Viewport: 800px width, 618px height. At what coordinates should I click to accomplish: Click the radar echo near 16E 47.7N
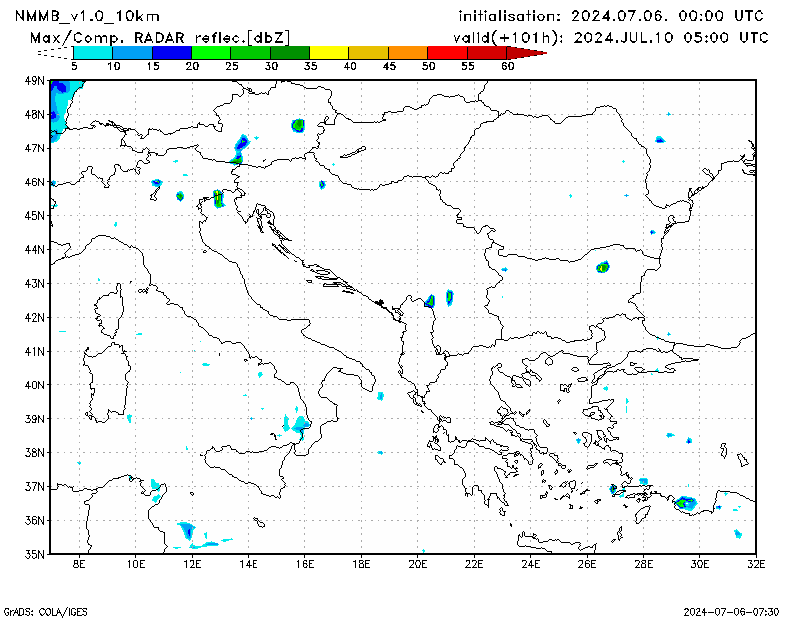tap(298, 125)
